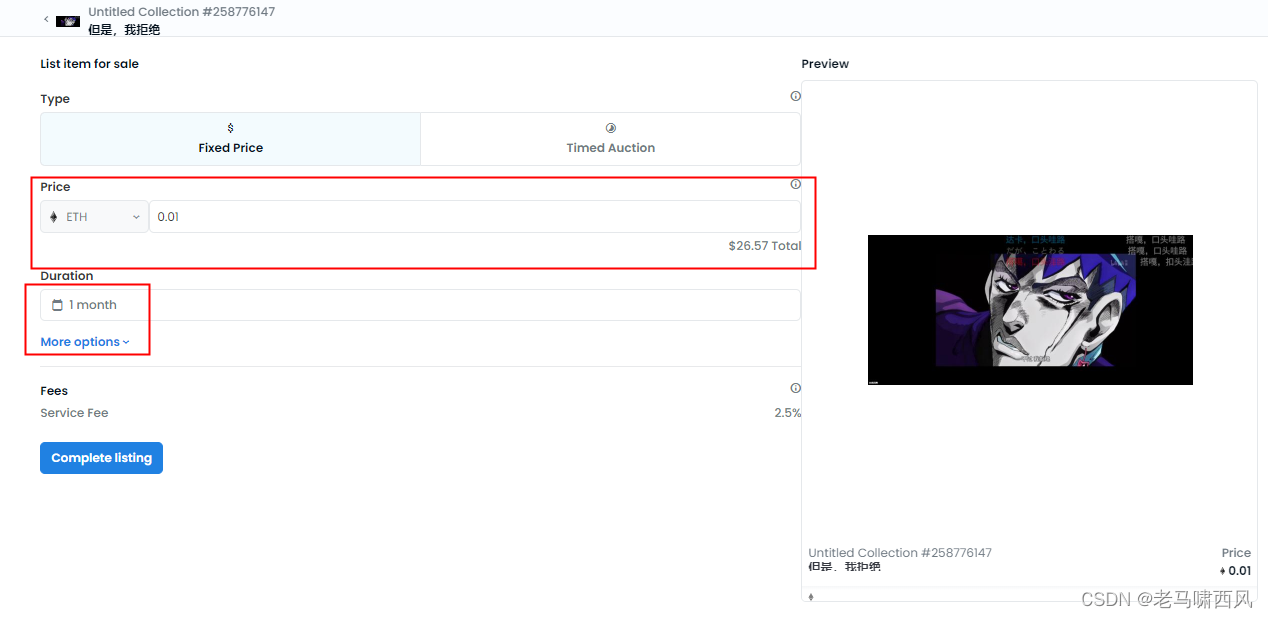The image size is (1268, 618).
Task: Open collection name in Preview card
Action: pos(900,553)
